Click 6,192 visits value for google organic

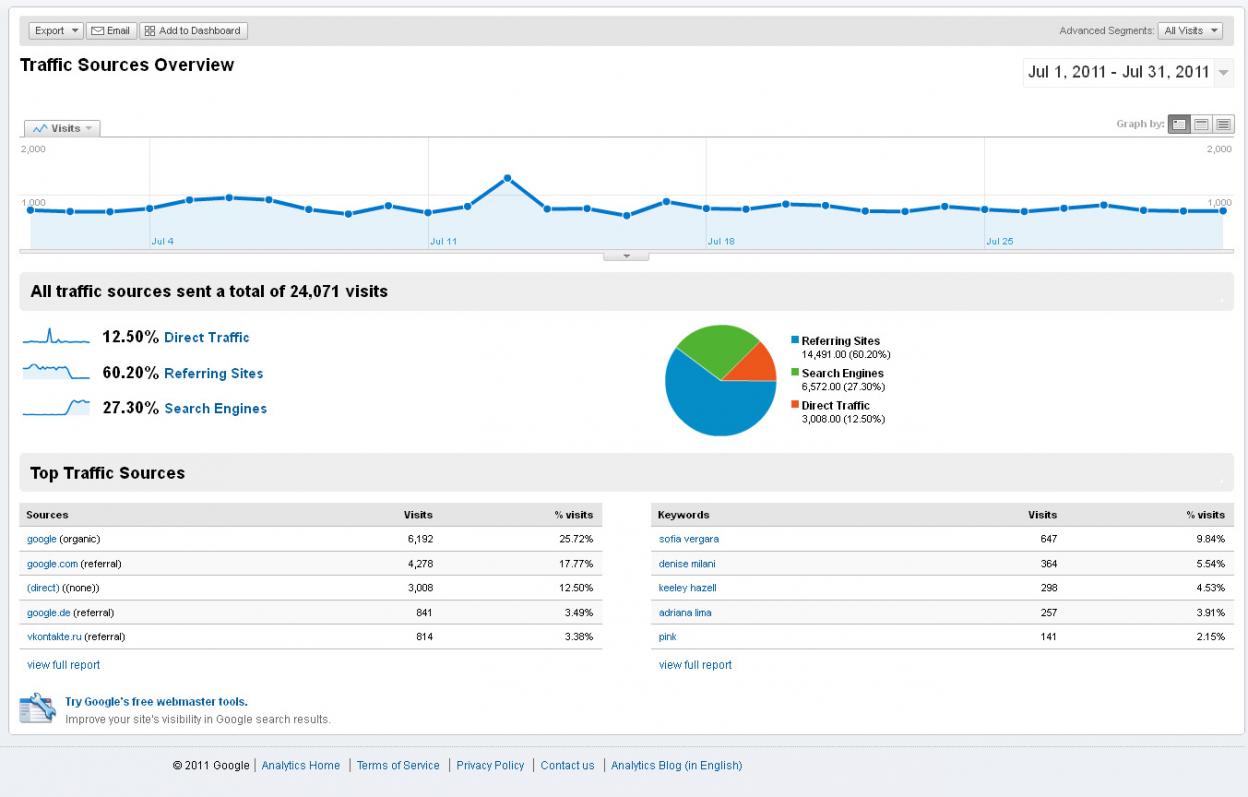click(x=418, y=539)
